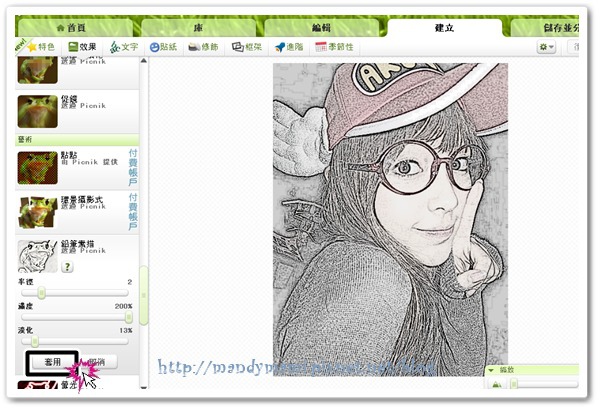Open the 文字 text section
The height and width of the screenshot is (410, 600).
click(124, 47)
